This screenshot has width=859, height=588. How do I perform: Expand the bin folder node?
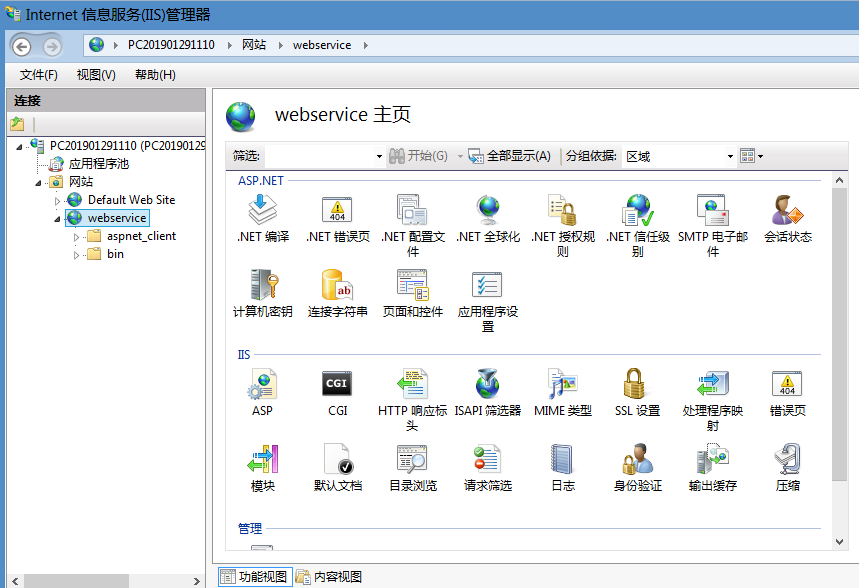77,255
